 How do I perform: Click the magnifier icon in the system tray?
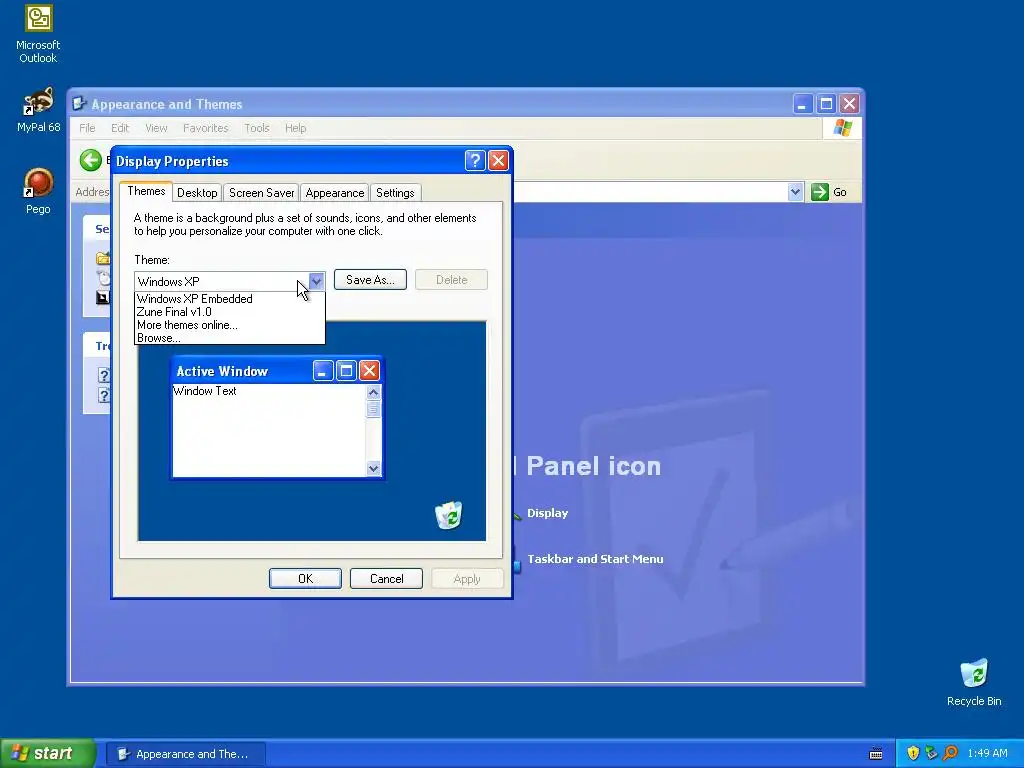point(950,753)
